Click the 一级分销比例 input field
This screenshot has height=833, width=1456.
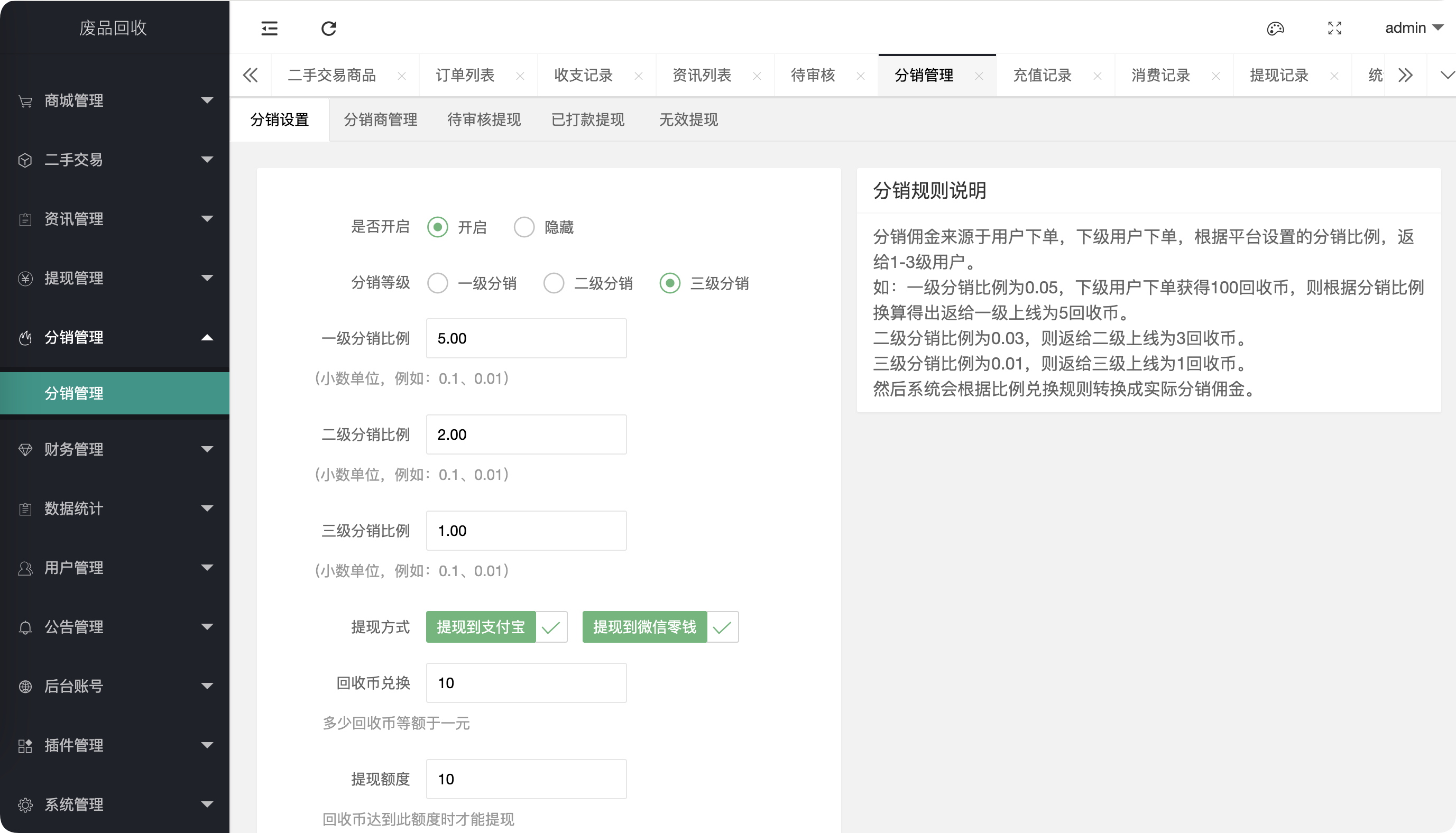526,338
